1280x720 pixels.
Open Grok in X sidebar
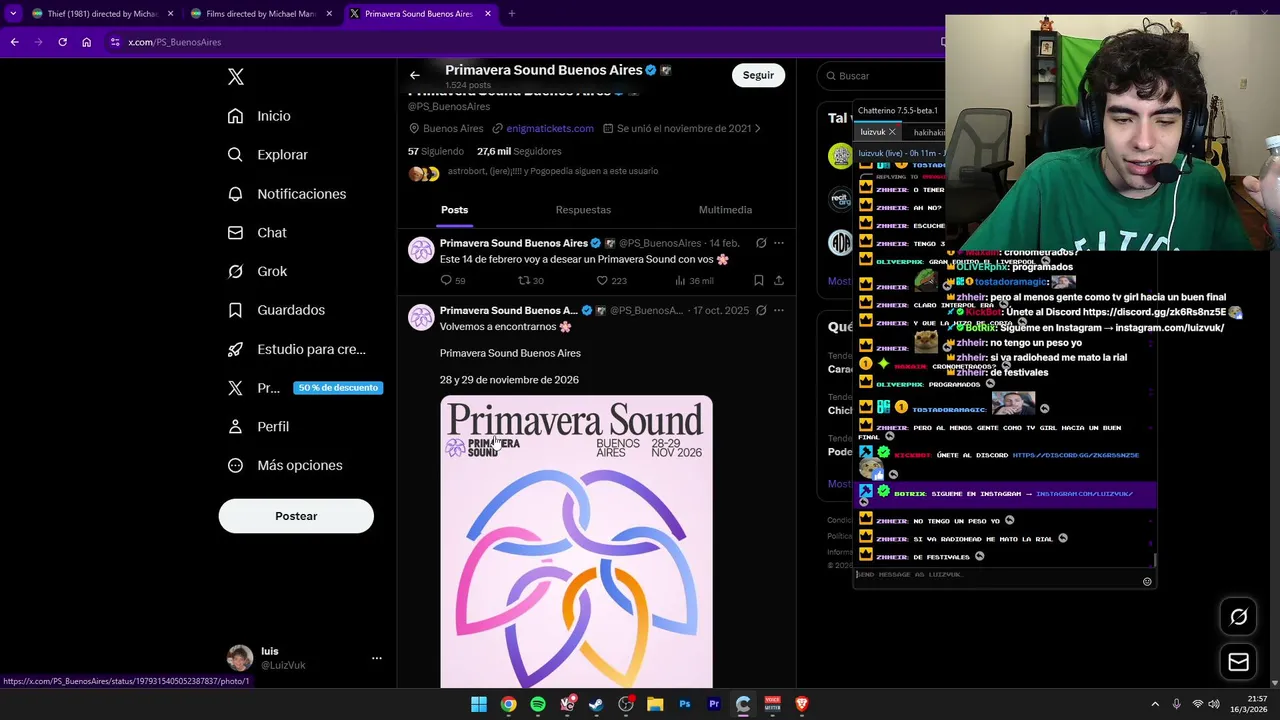[x=257, y=271]
